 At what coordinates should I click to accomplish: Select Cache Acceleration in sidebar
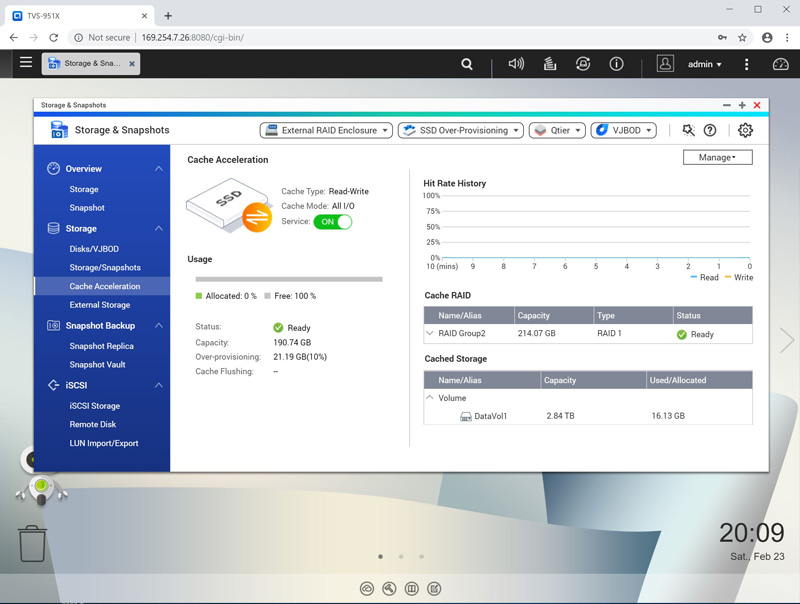pyautogui.click(x=102, y=286)
